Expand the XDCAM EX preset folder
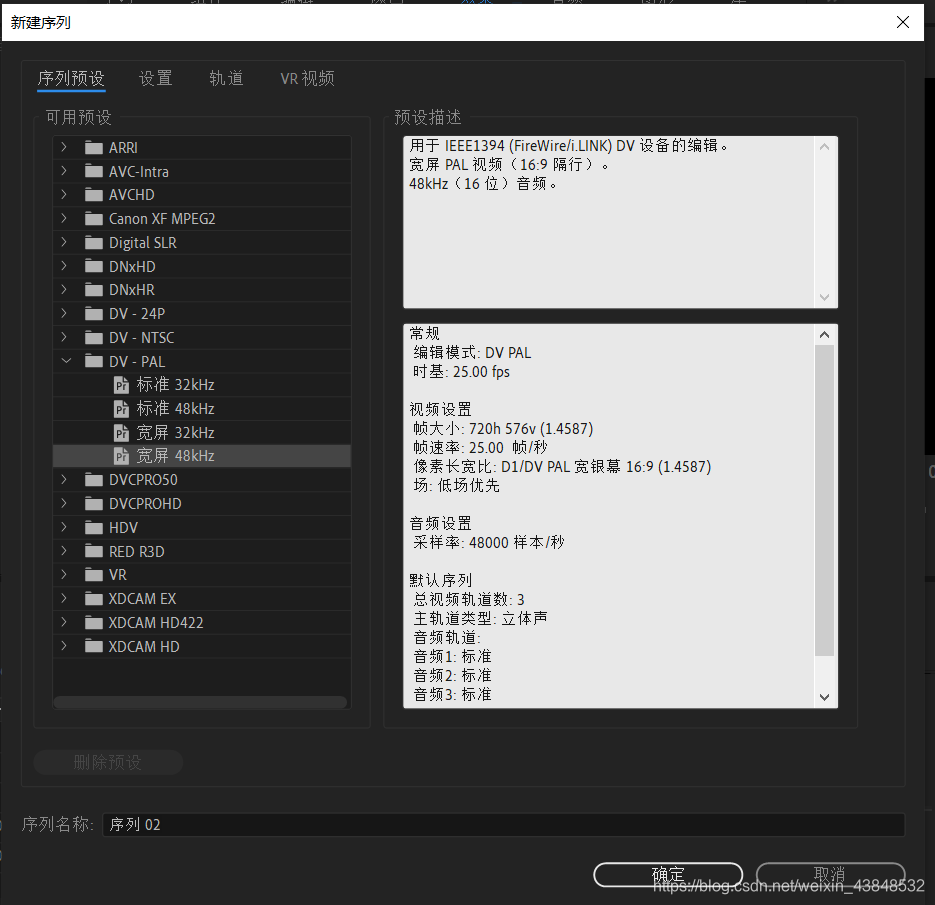This screenshot has width=935, height=905. tap(64, 598)
